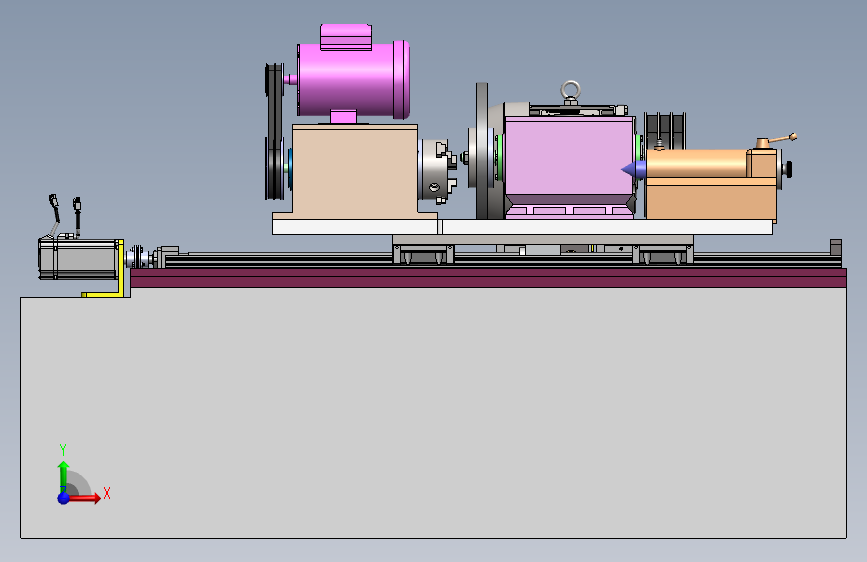The image size is (867, 562).
Task: Click the large gray vertical disc
Action: [x=482, y=151]
